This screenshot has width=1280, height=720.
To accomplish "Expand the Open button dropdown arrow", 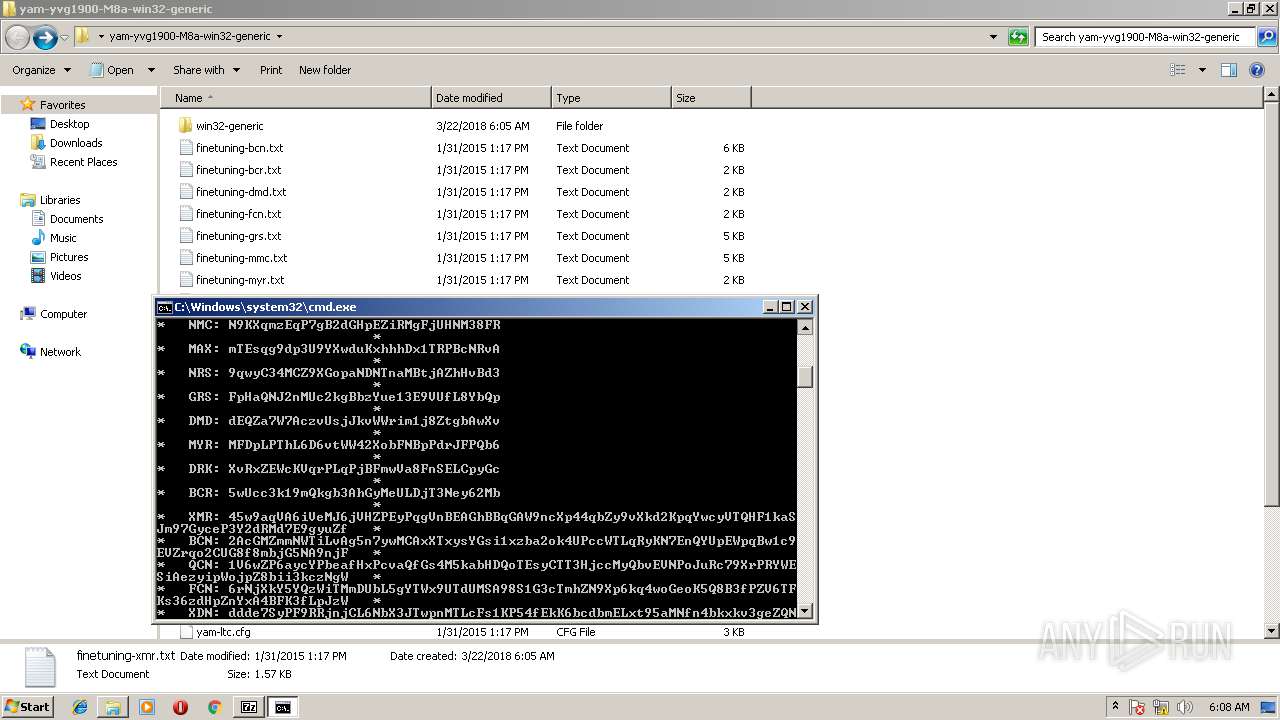I will [x=151, y=70].
